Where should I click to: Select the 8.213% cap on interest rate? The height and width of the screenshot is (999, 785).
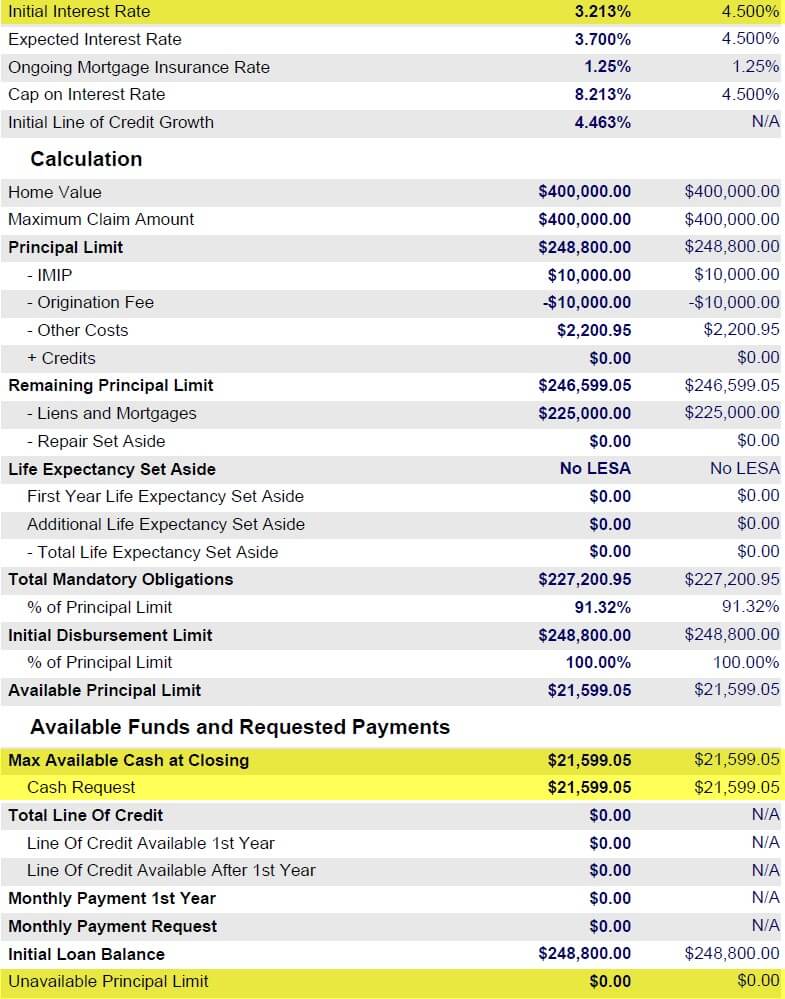tap(602, 95)
